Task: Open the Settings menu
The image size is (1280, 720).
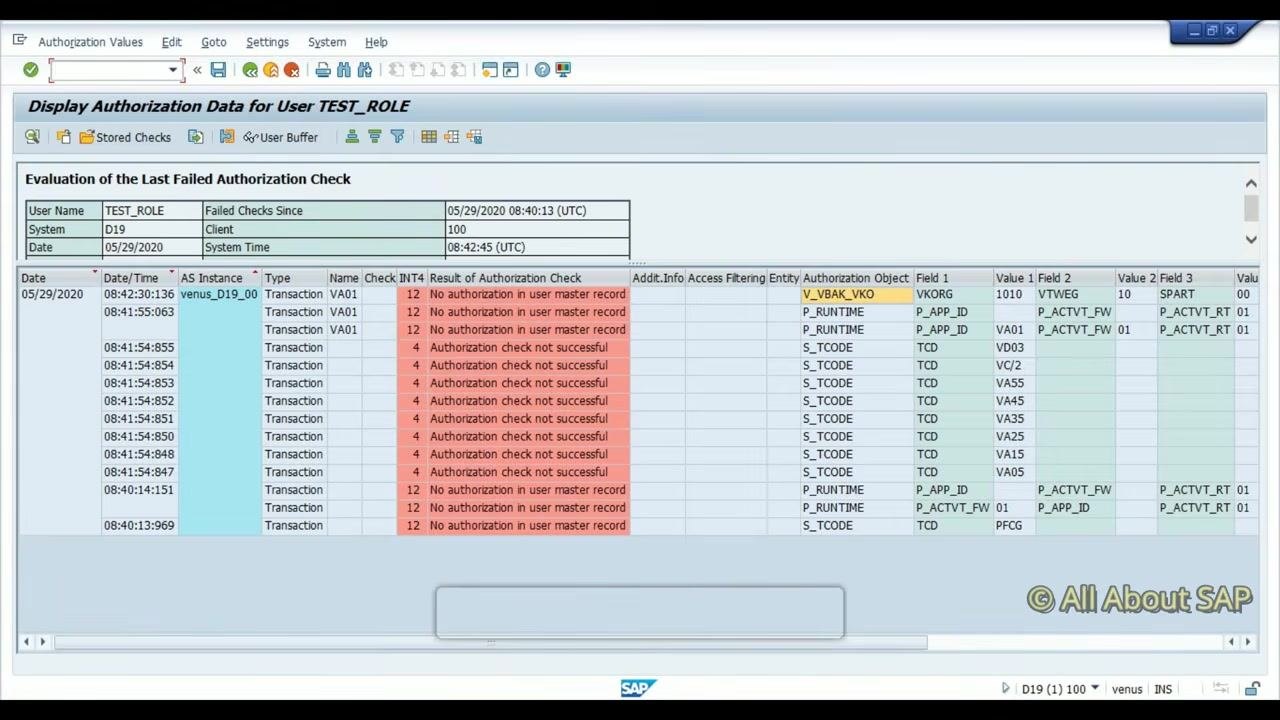Action: tap(267, 42)
